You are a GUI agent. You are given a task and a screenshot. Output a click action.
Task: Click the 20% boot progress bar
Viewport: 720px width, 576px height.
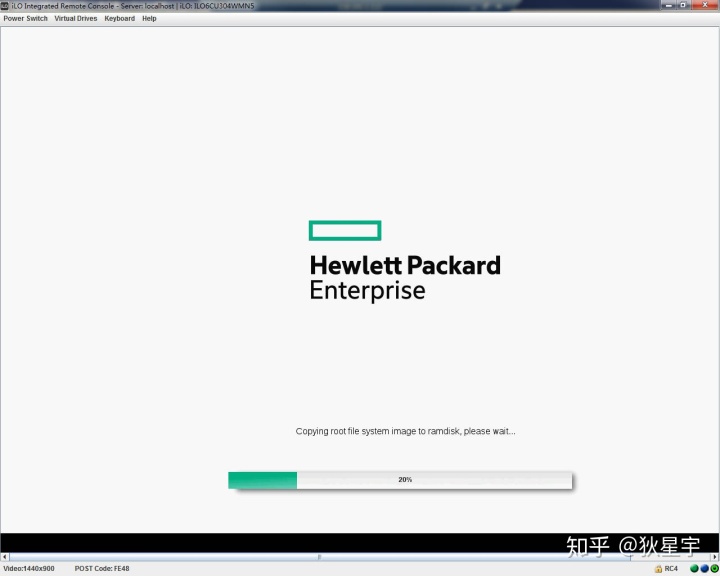tap(400, 480)
